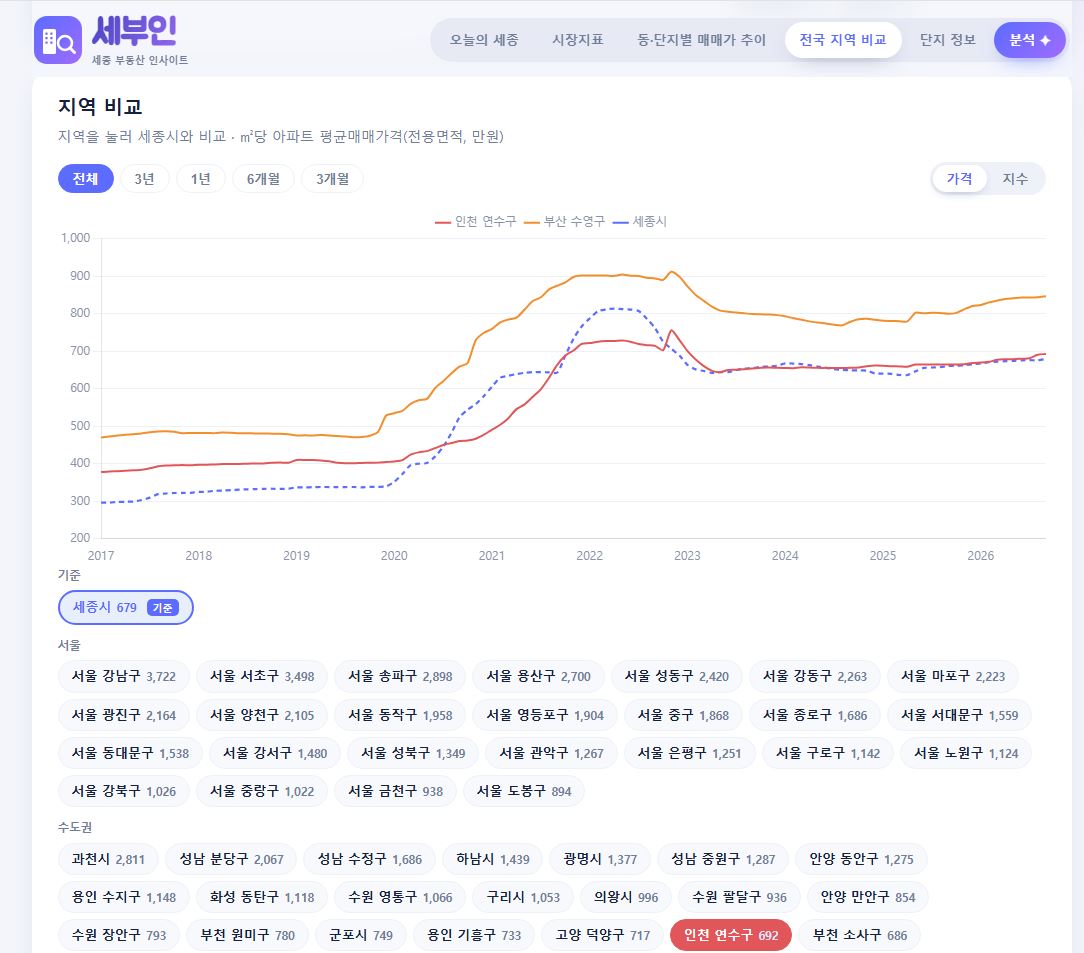Select the 서울 관악구 1,267 chip

tap(552, 753)
